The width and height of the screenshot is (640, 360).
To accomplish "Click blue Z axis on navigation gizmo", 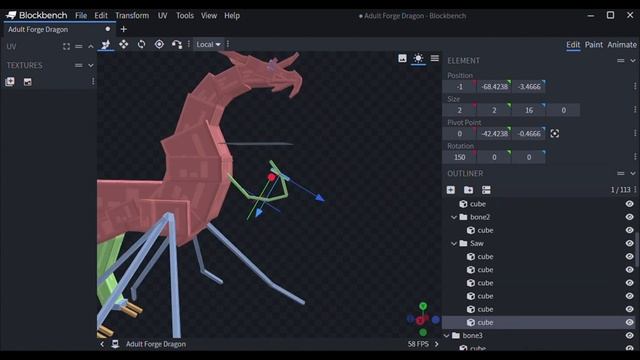I will (x=436, y=320).
